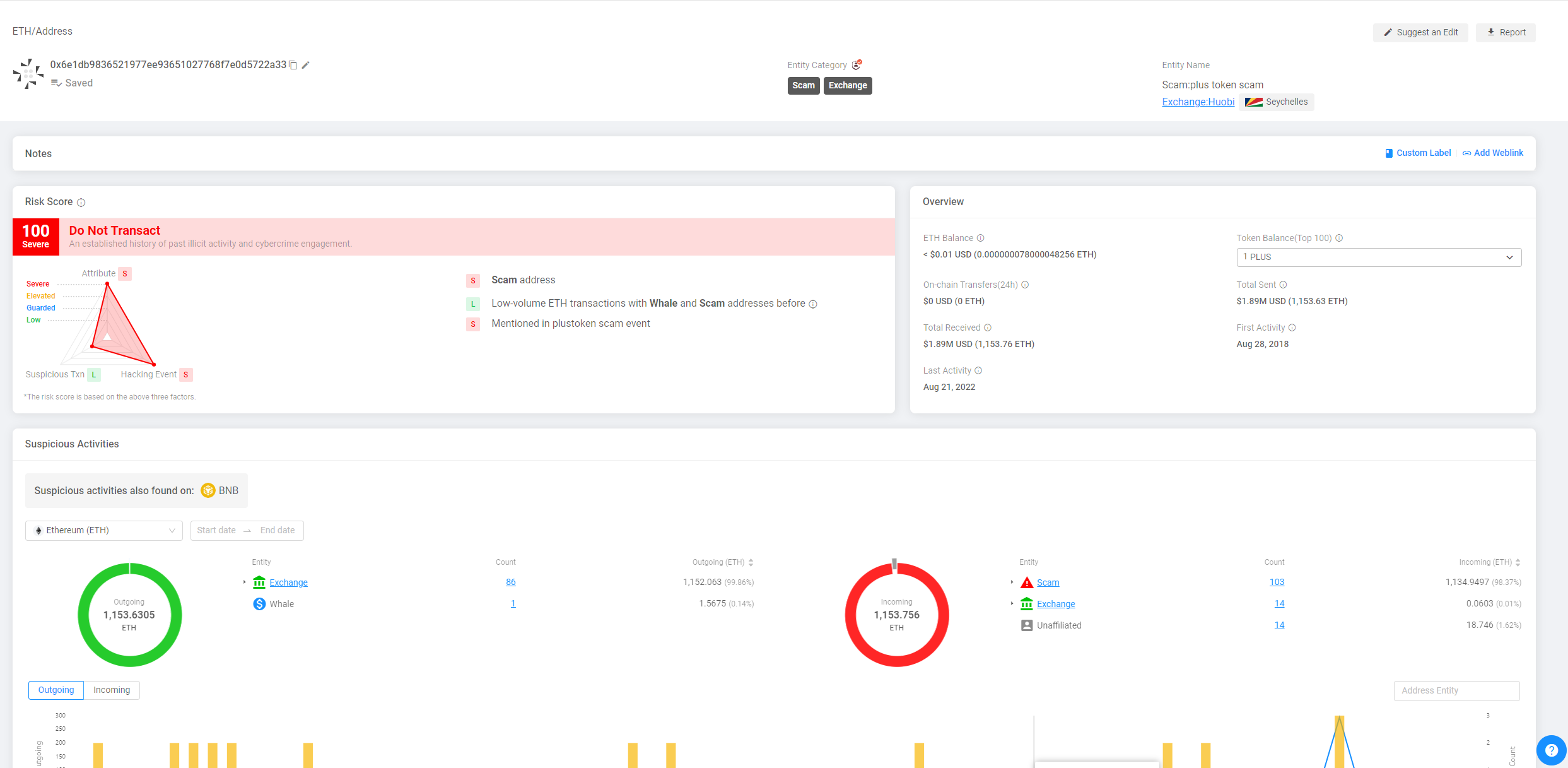Click the 'Scam address' risk factor text
1568x768 pixels.
524,280
